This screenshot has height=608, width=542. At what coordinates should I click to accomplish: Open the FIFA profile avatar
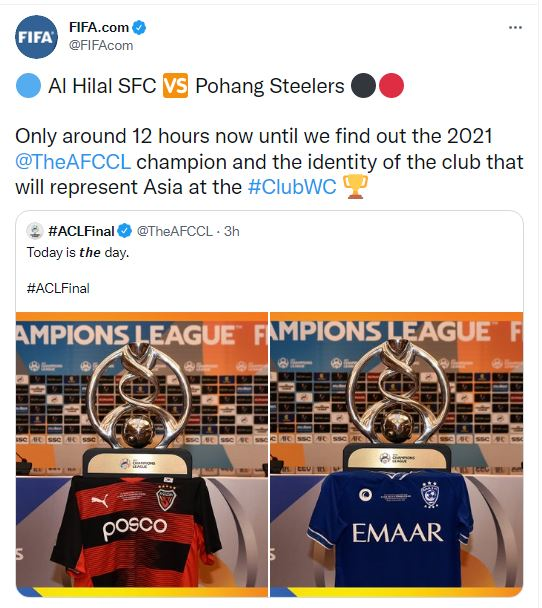click(36, 37)
